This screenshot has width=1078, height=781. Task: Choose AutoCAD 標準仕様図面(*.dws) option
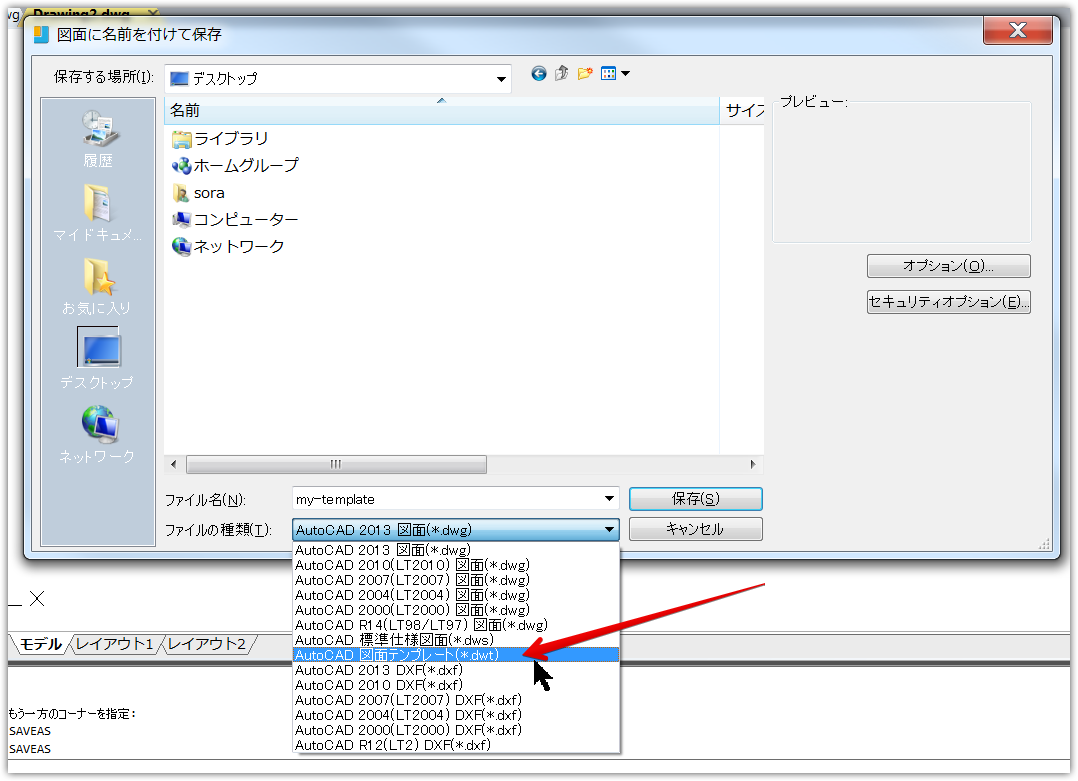[456, 640]
